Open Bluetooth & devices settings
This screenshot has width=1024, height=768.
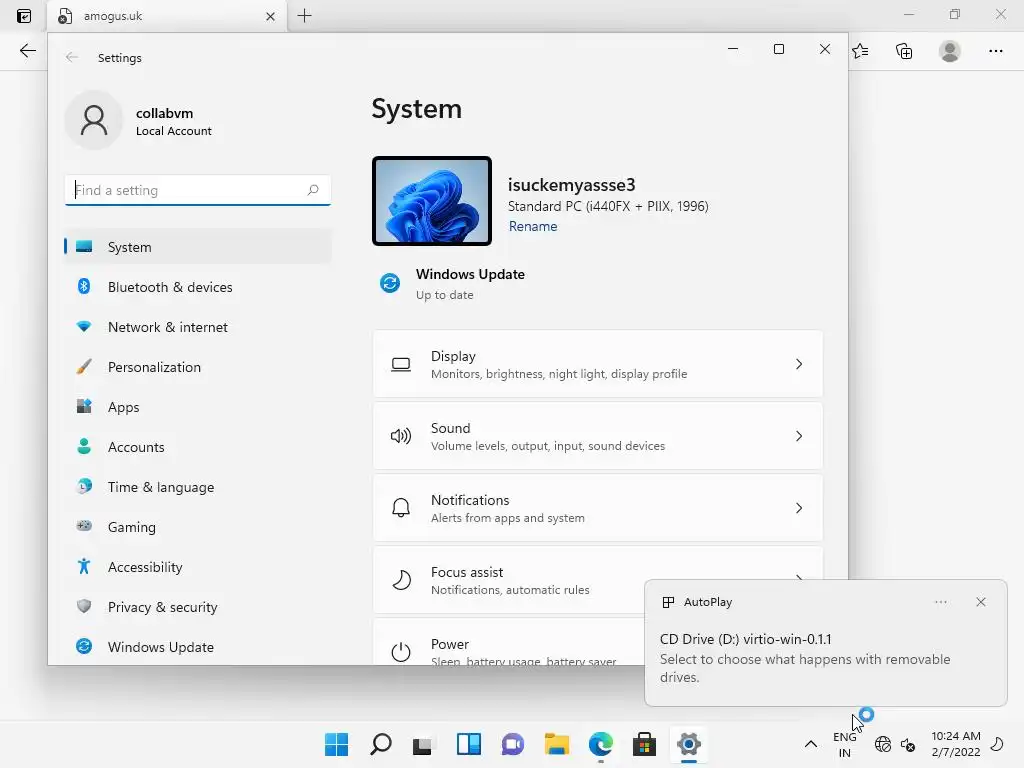[x=198, y=287]
